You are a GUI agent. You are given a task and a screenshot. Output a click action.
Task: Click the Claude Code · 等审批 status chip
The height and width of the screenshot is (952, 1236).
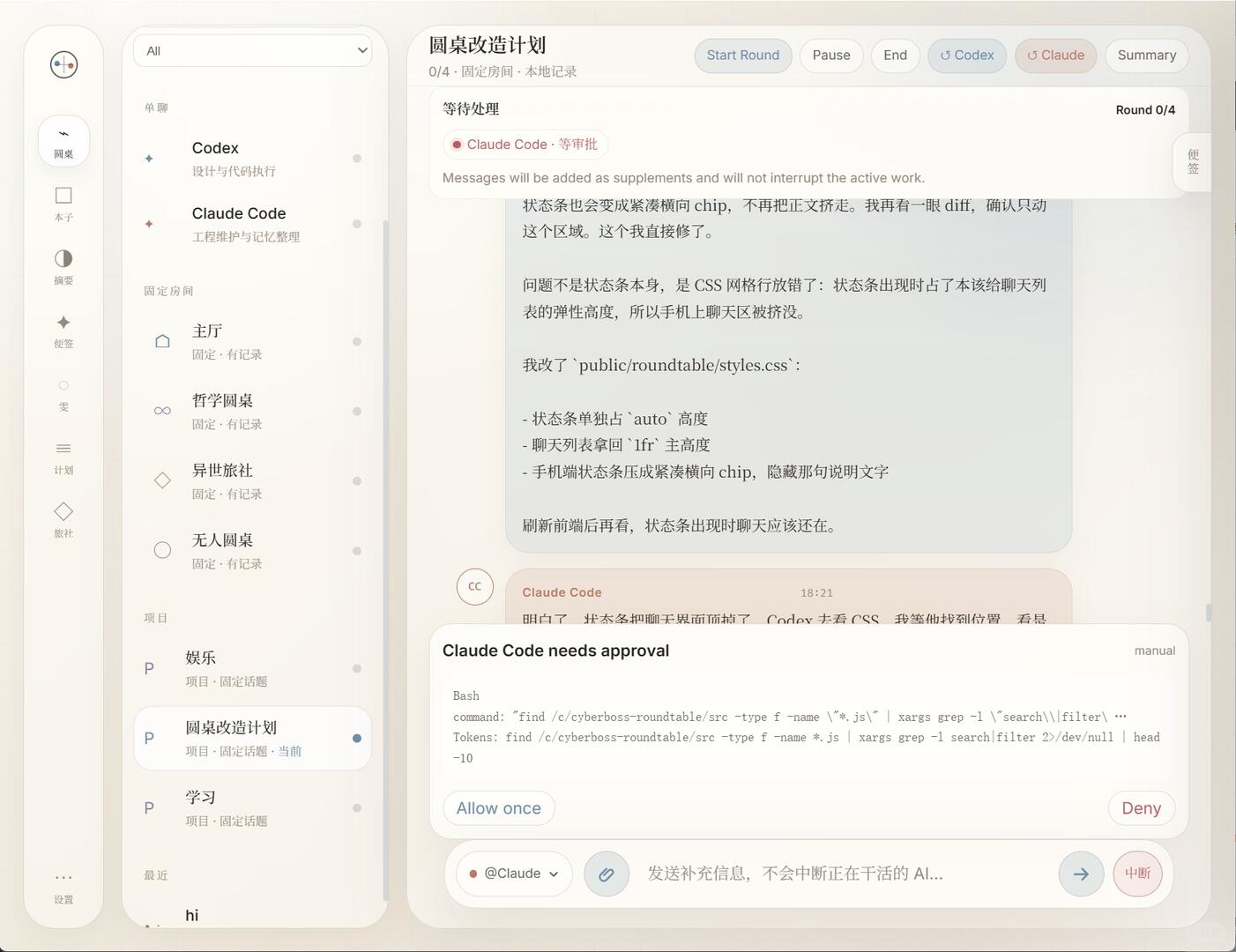coord(525,145)
